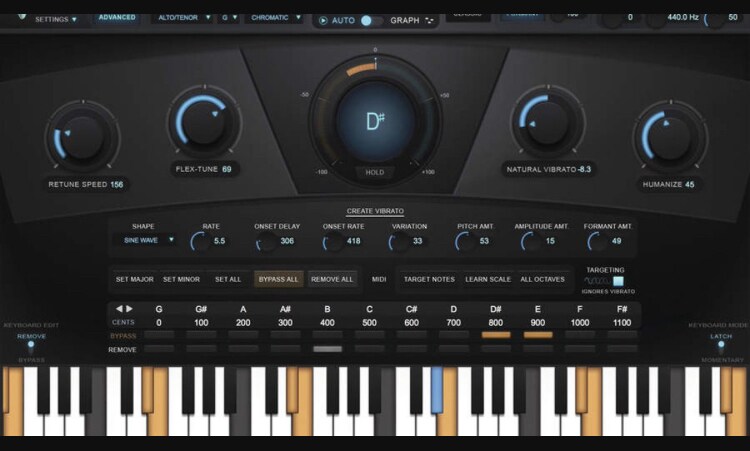Enable Bypass for the C note
This screenshot has width=750, height=451.
[369, 335]
